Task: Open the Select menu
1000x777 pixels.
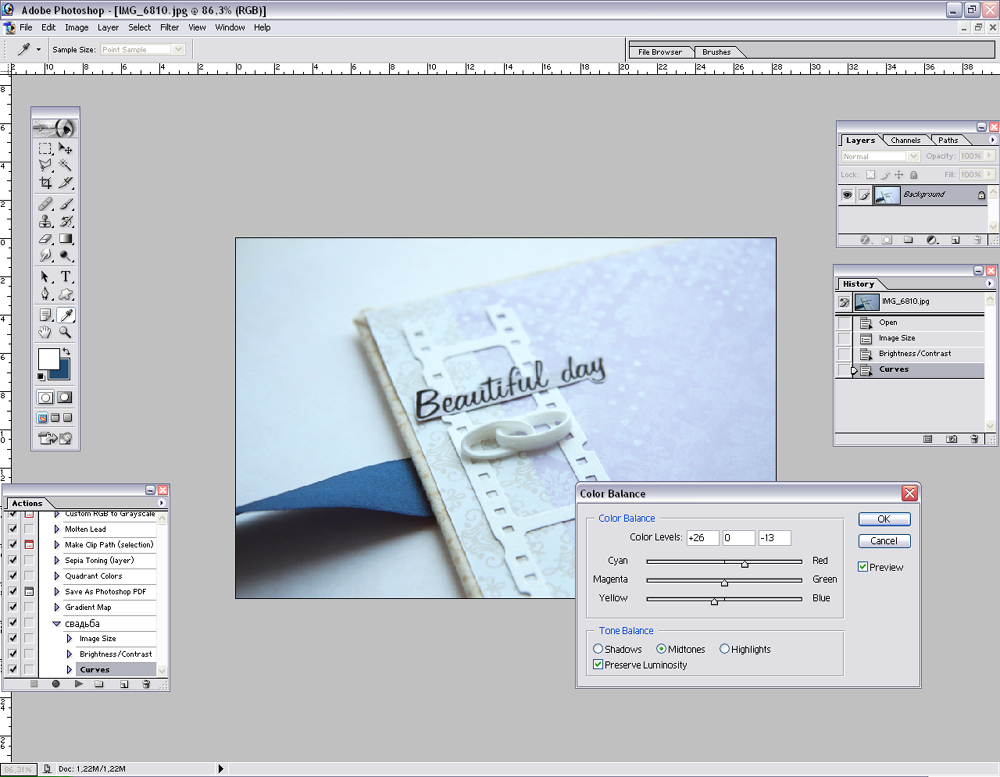Action: coord(139,27)
